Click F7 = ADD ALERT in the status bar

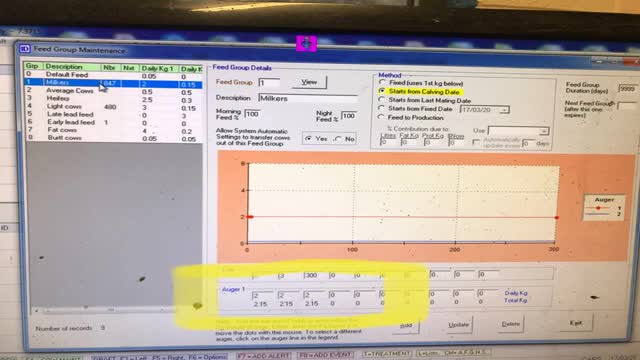[x=263, y=356]
